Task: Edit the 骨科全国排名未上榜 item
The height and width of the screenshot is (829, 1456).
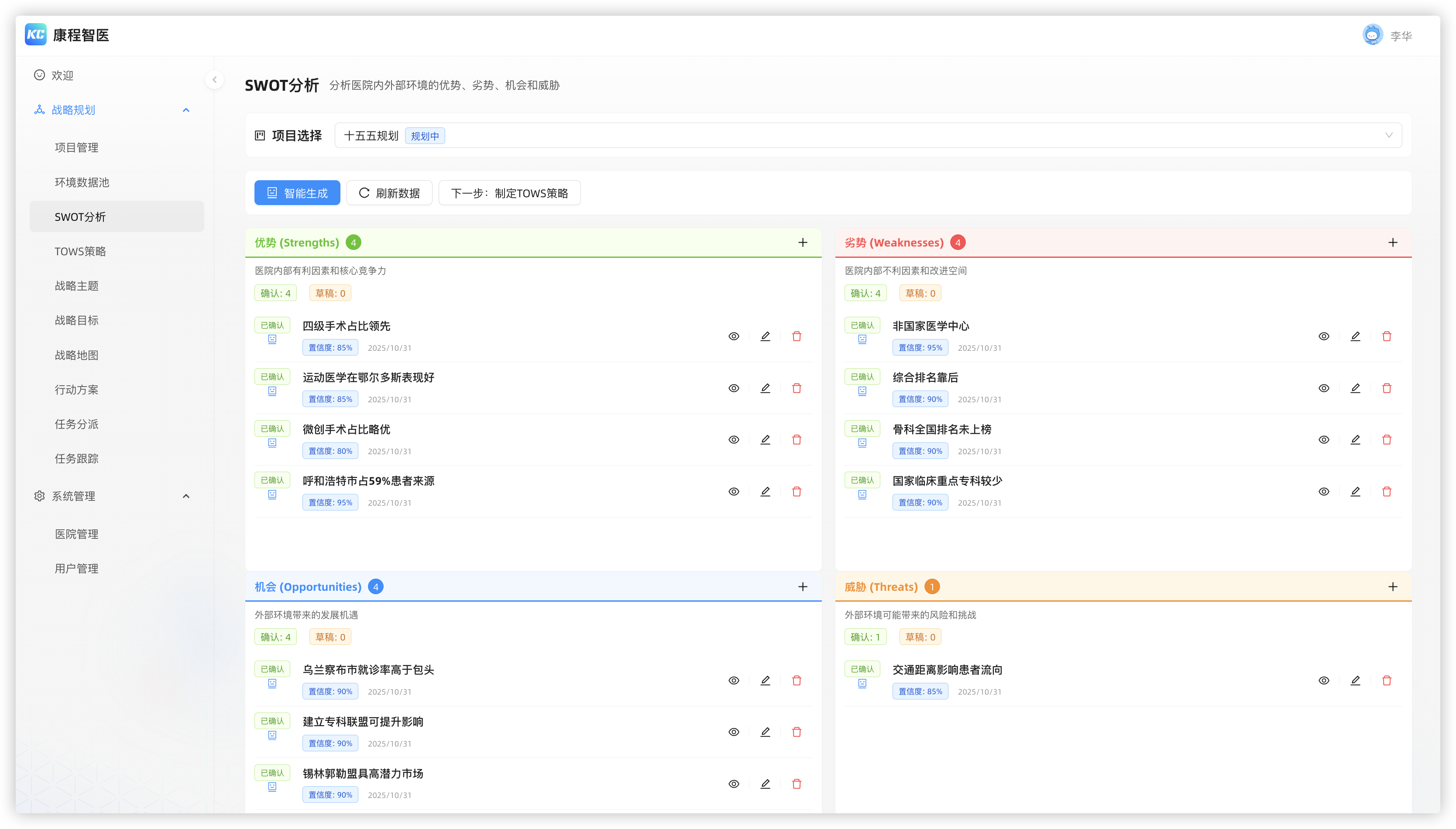Action: click(x=1355, y=439)
